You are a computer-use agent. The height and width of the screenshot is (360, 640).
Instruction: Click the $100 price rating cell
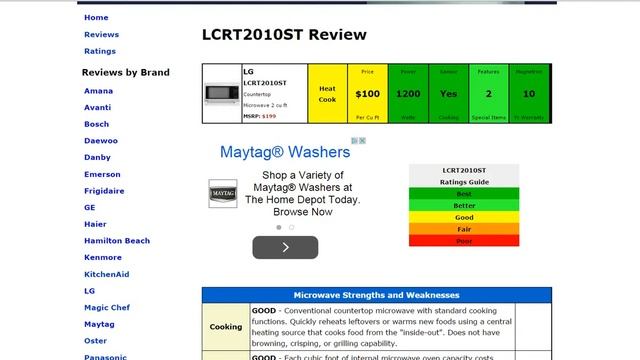point(367,93)
